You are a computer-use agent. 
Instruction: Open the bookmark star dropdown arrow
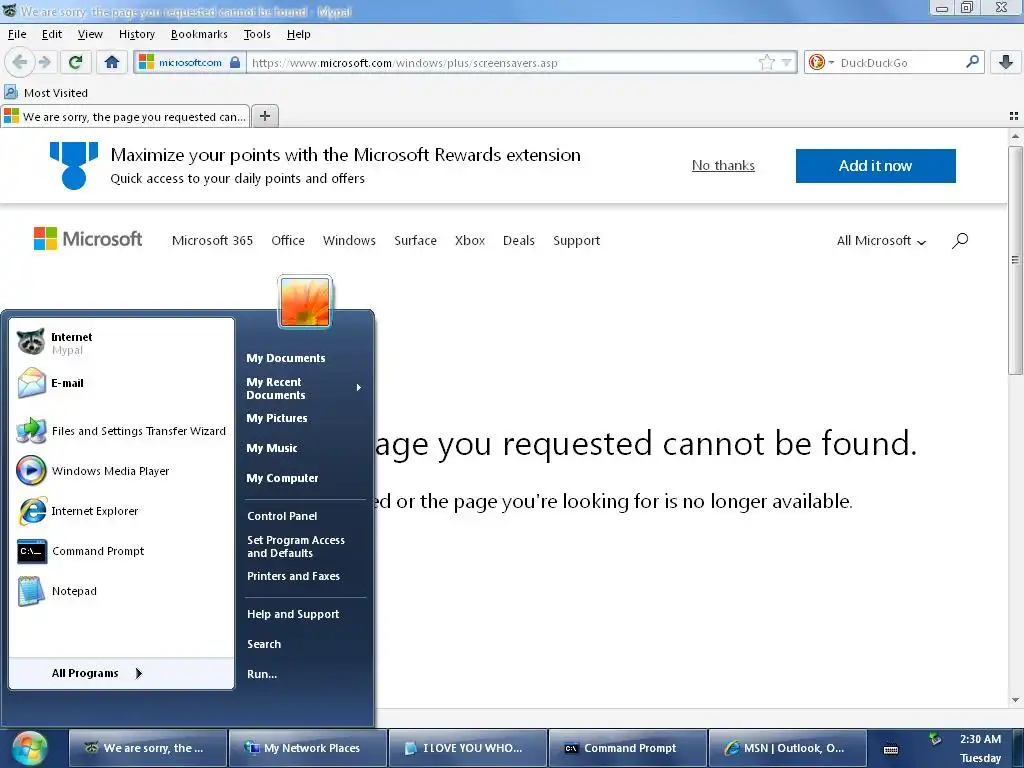tap(787, 63)
